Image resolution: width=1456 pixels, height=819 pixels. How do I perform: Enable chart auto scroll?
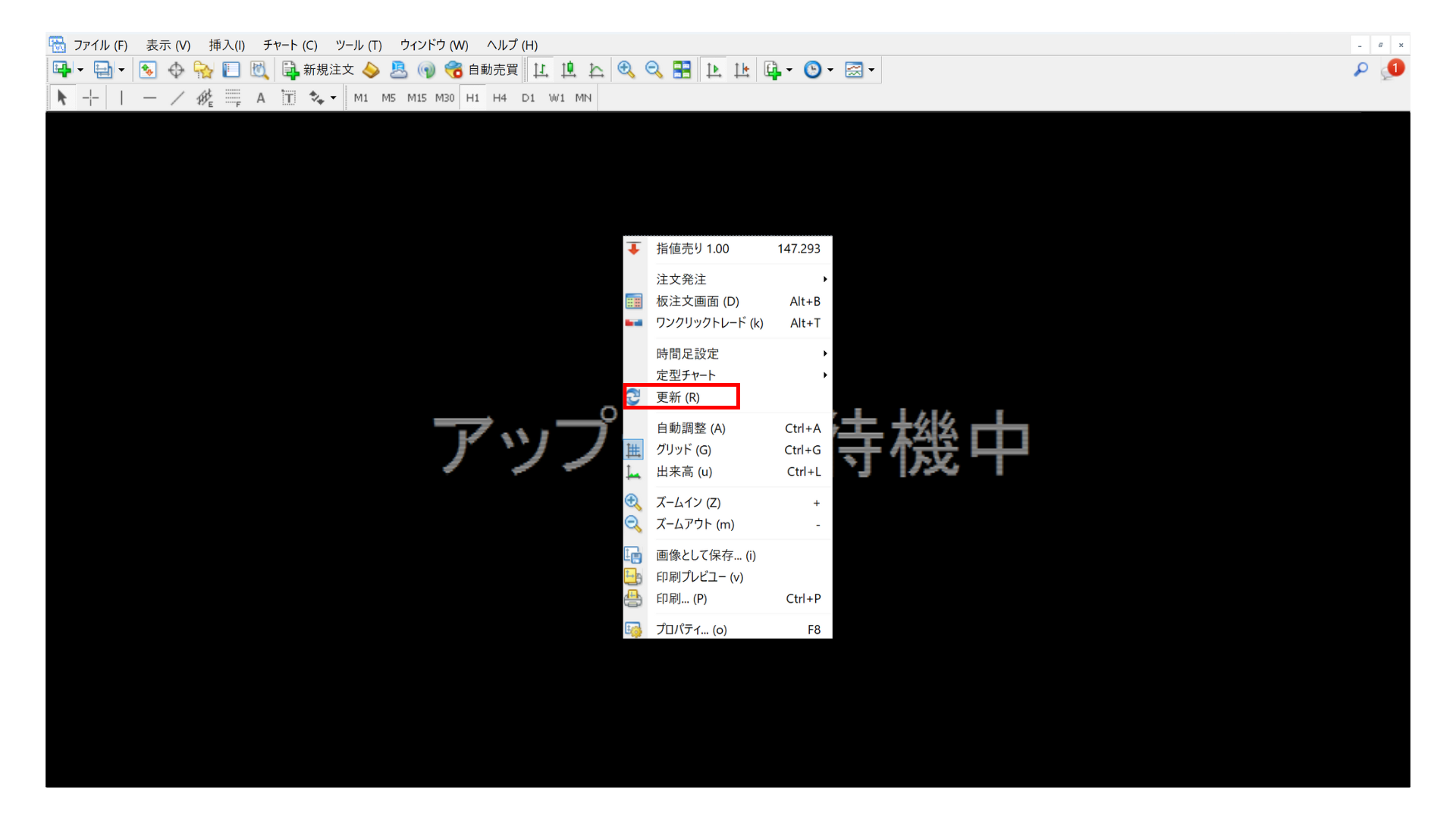(713, 69)
